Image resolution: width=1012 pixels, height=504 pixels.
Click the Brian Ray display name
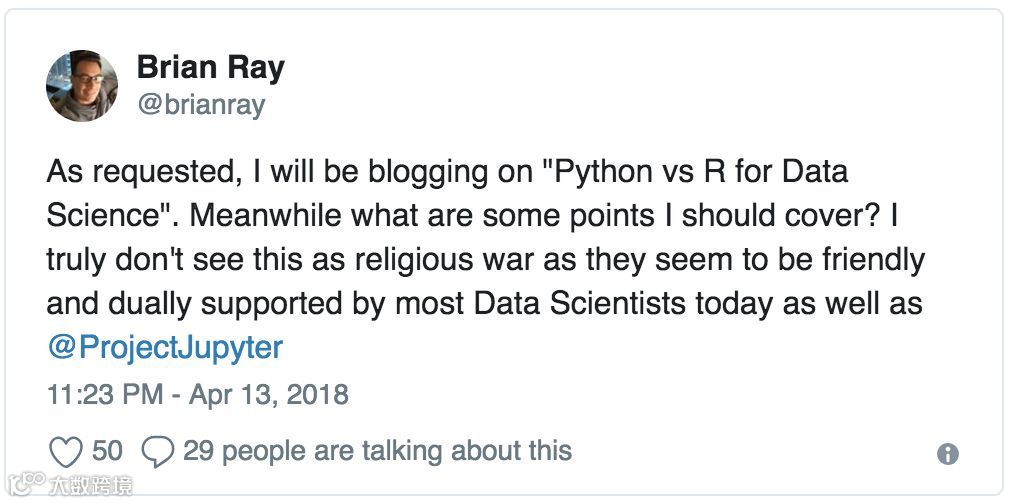tap(210, 68)
